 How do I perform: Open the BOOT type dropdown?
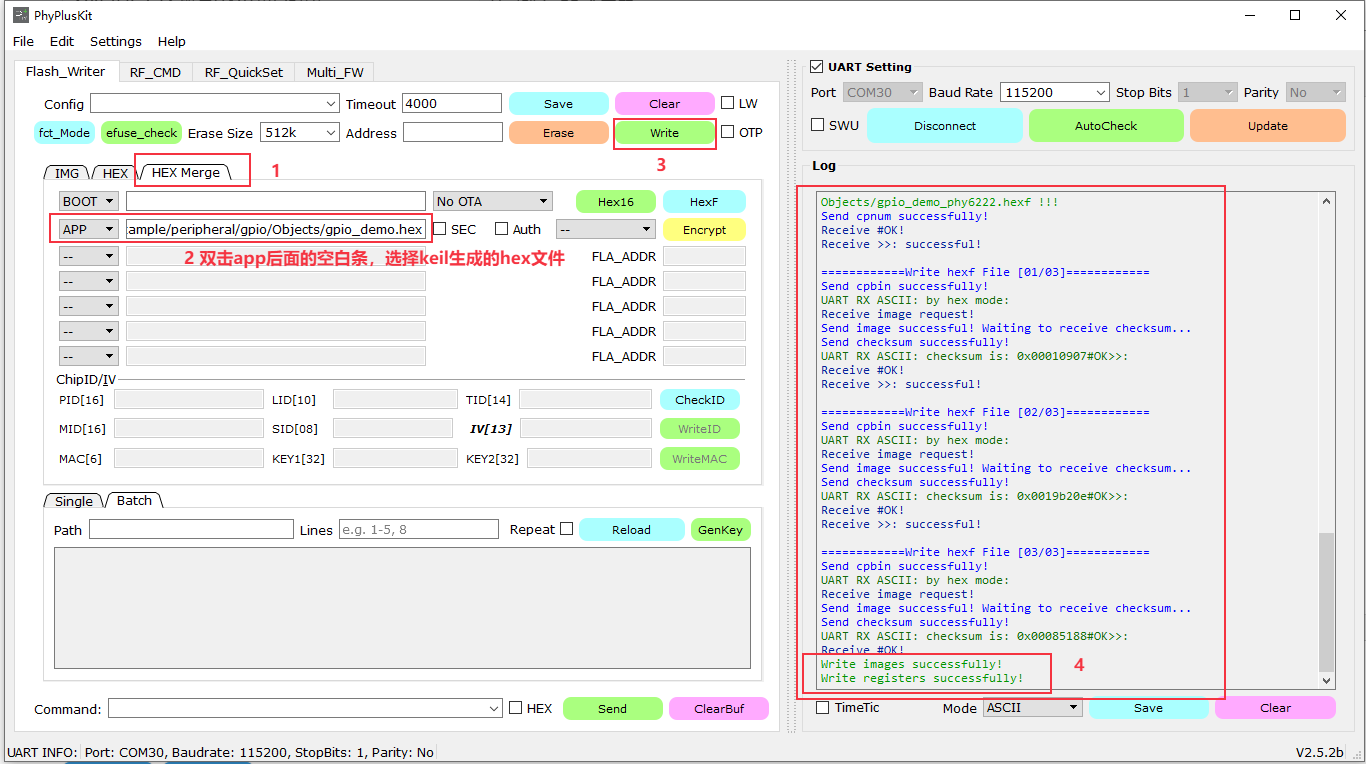[x=88, y=201]
